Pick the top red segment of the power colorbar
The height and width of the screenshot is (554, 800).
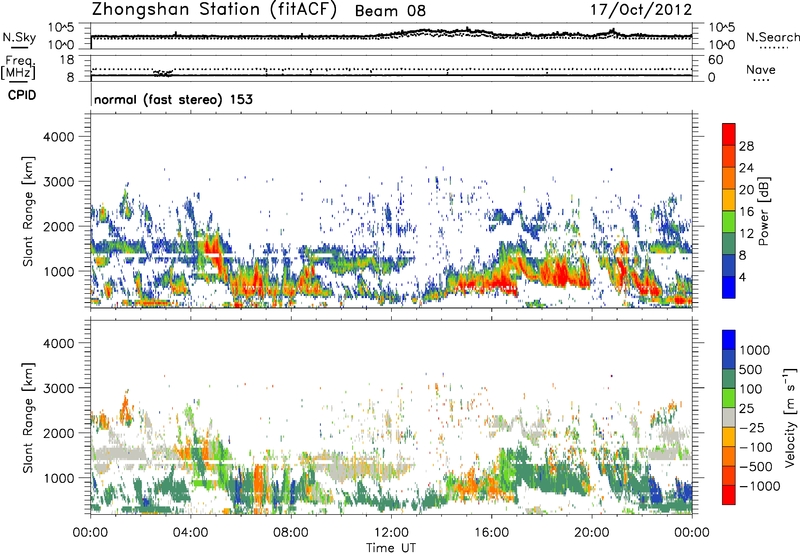pyautogui.click(x=729, y=135)
